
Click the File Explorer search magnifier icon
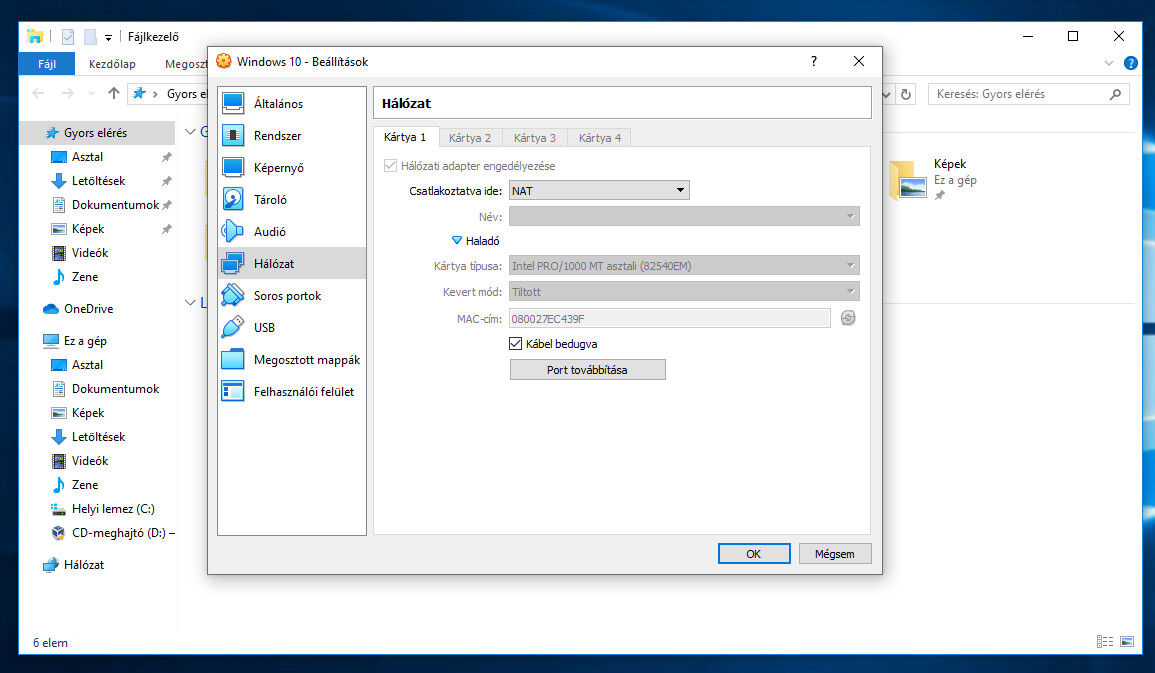1115,94
